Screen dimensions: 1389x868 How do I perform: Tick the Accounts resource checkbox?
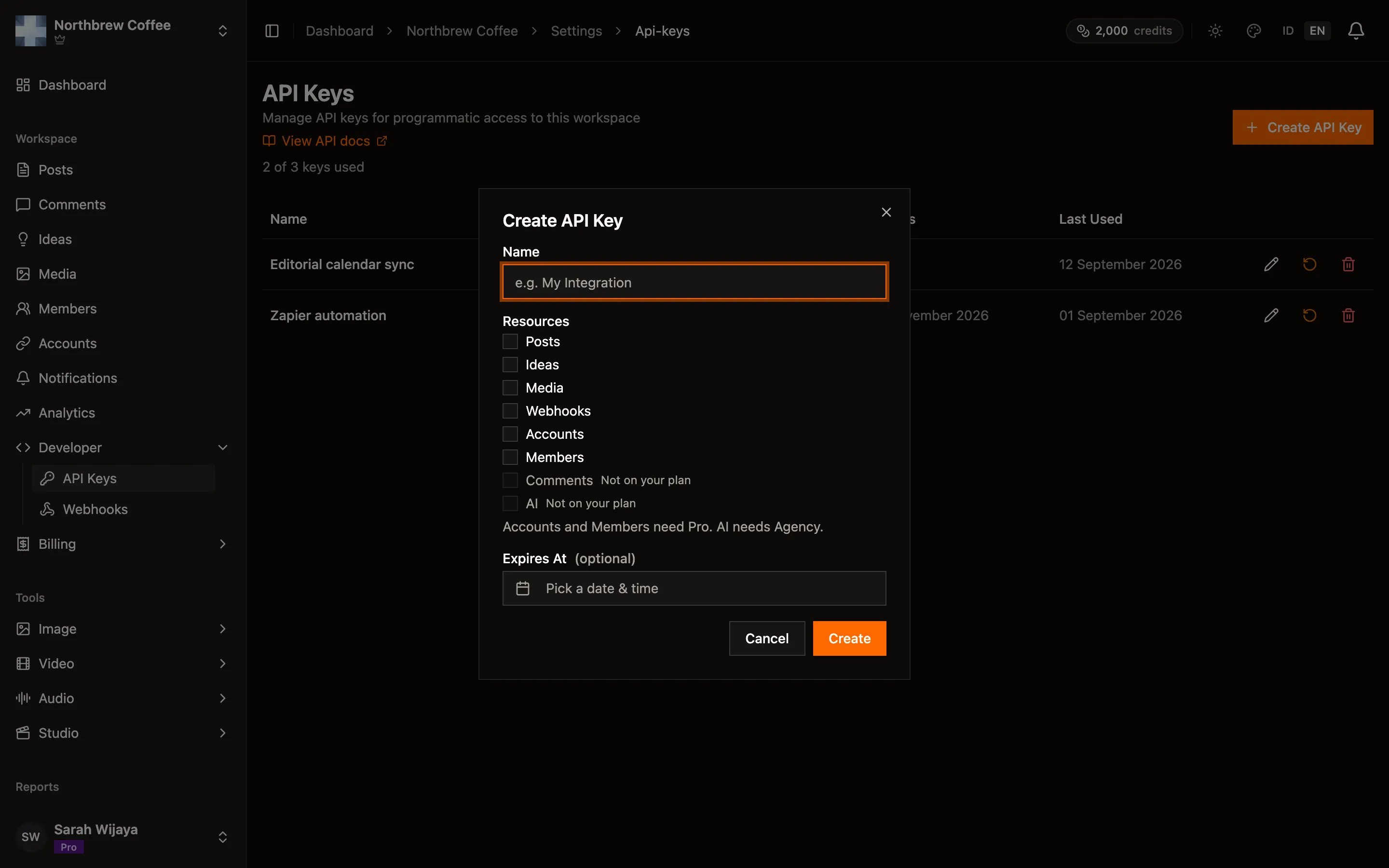coord(510,434)
